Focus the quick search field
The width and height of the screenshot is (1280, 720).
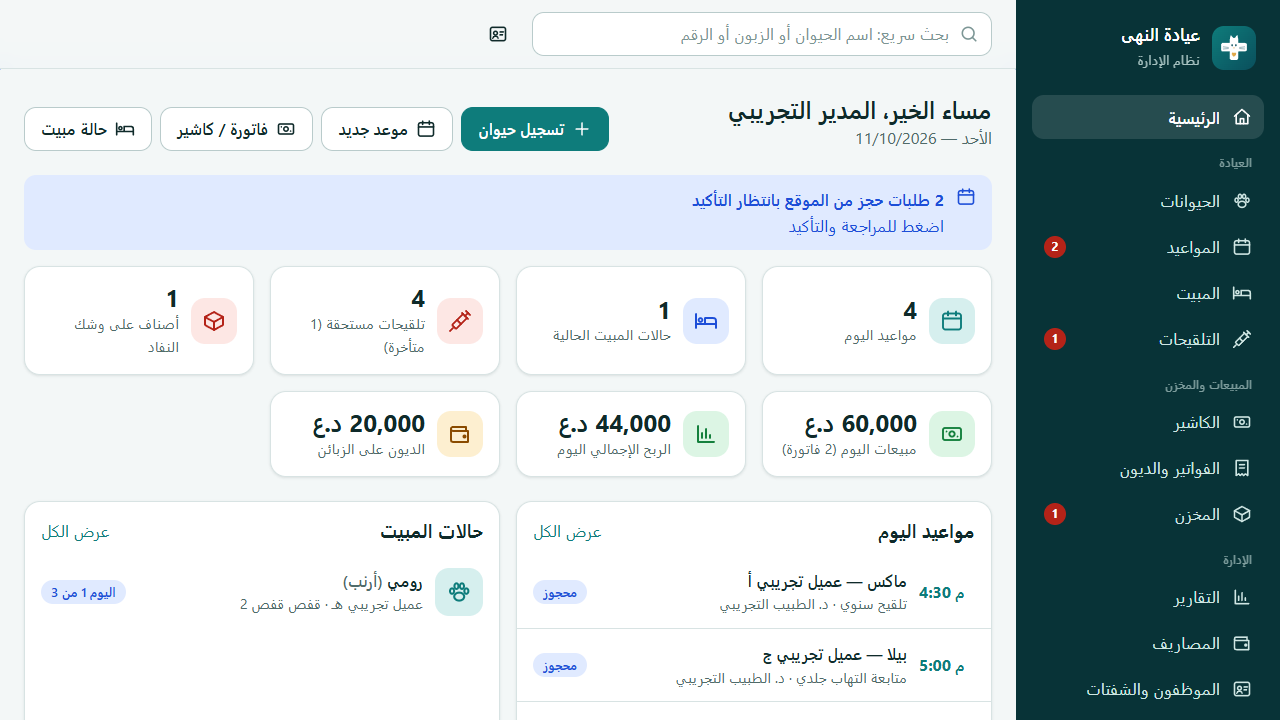762,34
